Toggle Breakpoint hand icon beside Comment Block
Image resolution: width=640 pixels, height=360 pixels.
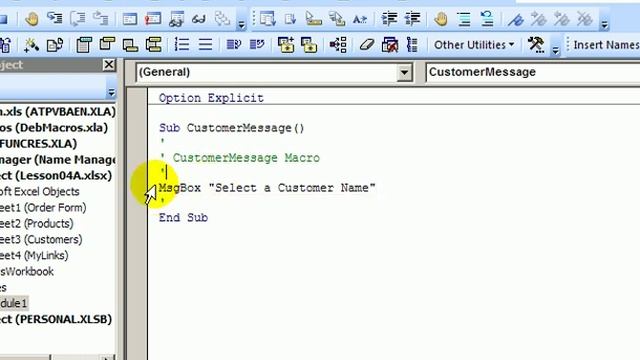click(441, 19)
